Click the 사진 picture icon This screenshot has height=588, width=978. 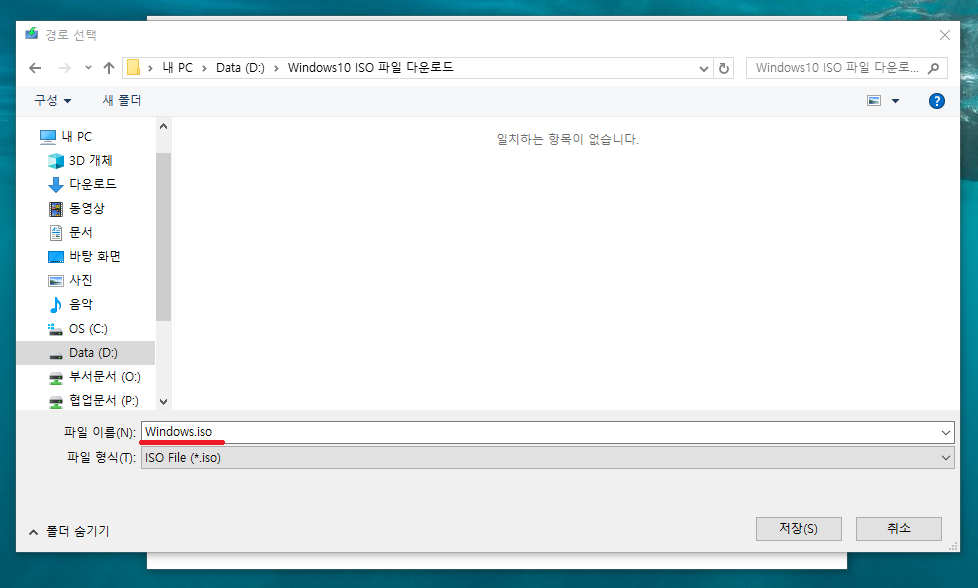click(56, 281)
